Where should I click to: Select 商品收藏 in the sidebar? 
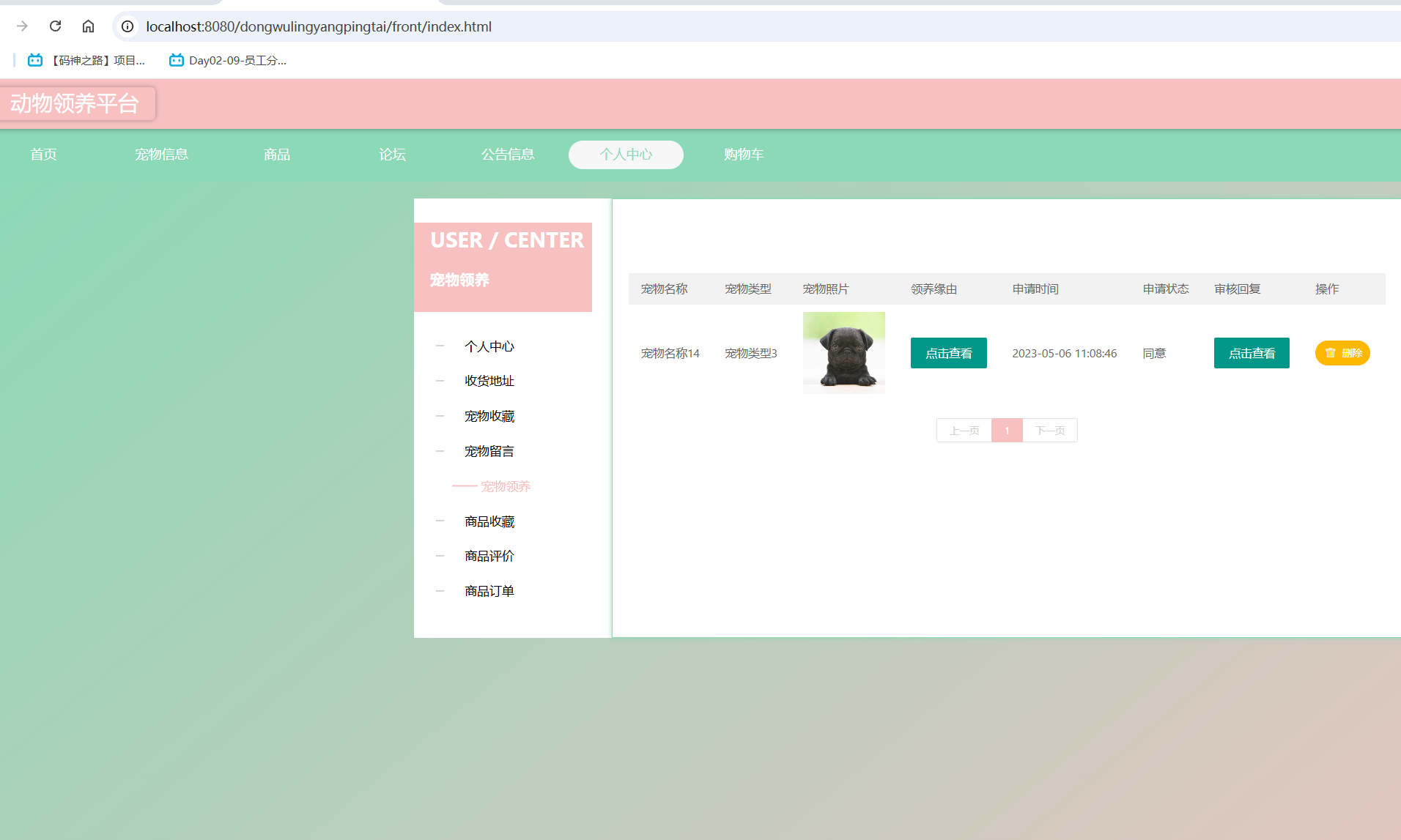[489, 521]
